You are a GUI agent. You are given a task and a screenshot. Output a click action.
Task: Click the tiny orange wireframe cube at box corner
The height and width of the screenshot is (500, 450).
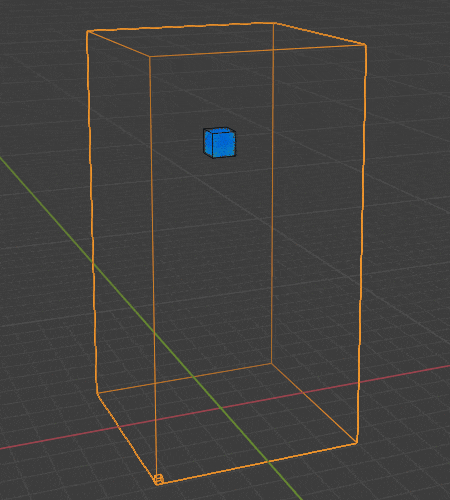point(159,480)
